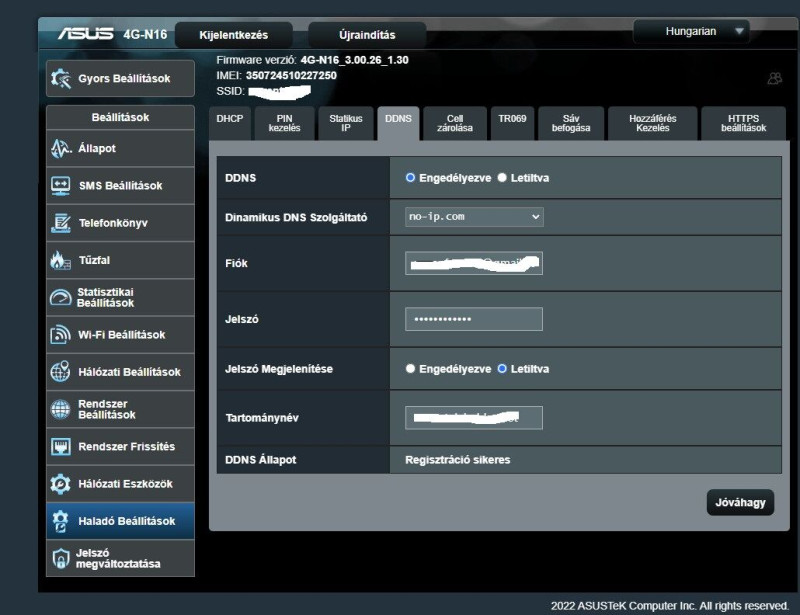
Task: Click the Tartománynév input field
Action: pos(474,418)
